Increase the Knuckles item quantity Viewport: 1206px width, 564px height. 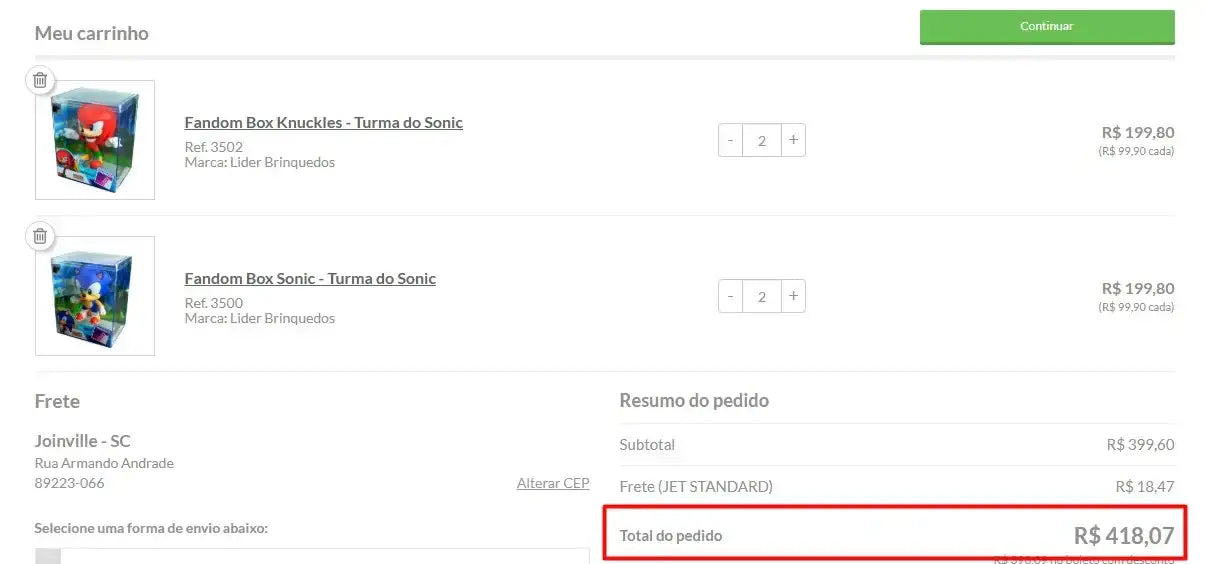coord(793,140)
